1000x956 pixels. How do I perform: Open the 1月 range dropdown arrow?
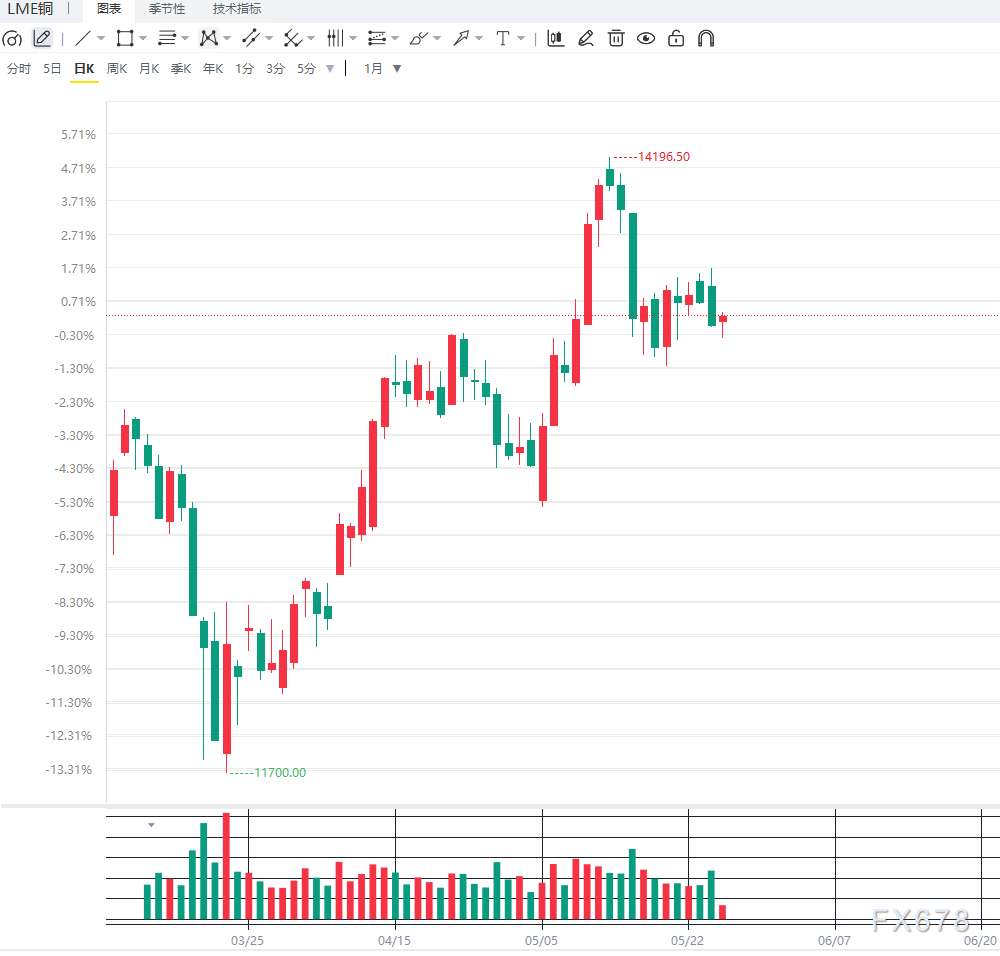coord(397,68)
